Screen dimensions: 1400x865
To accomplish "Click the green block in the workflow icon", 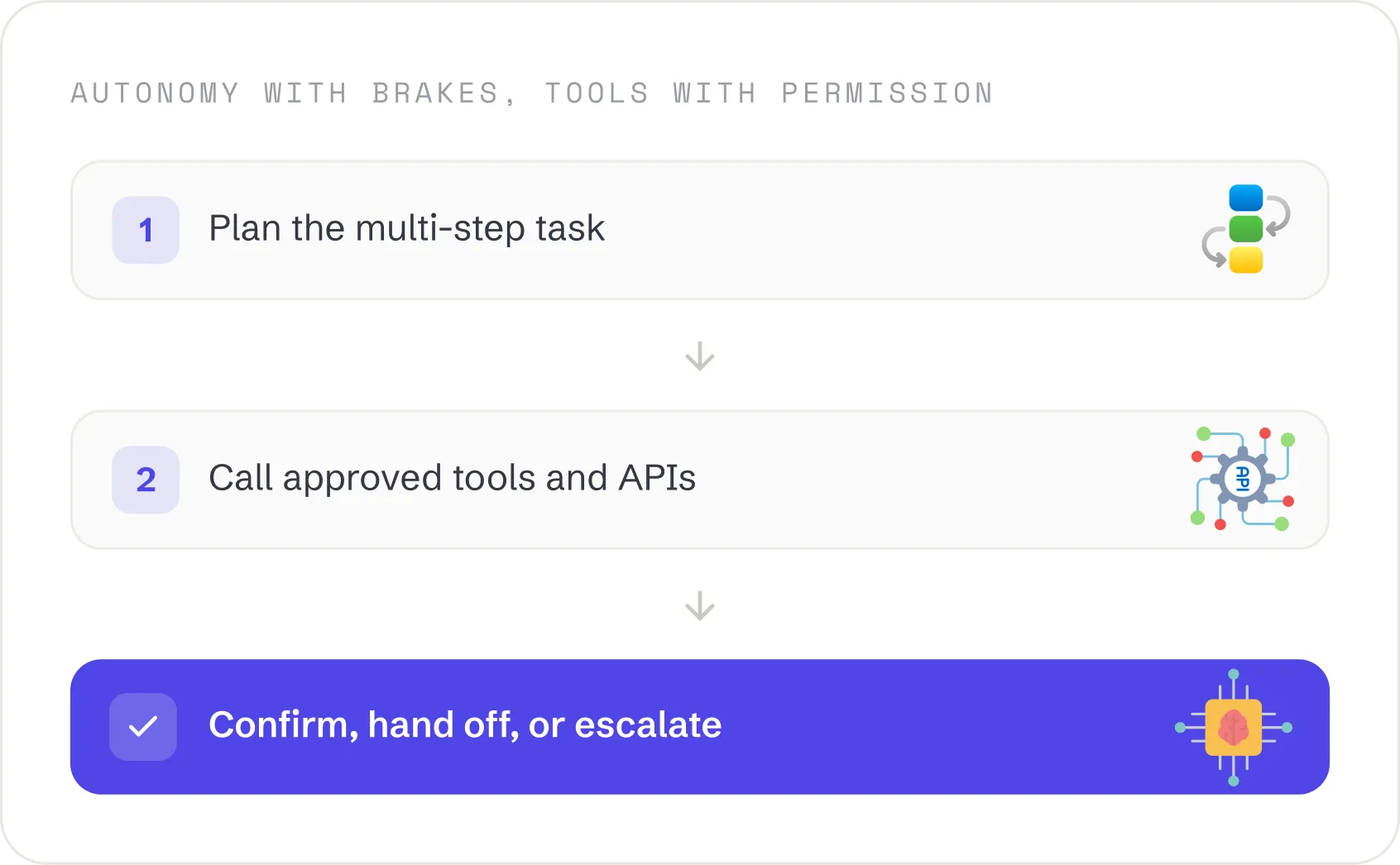I will pyautogui.click(x=1246, y=229).
